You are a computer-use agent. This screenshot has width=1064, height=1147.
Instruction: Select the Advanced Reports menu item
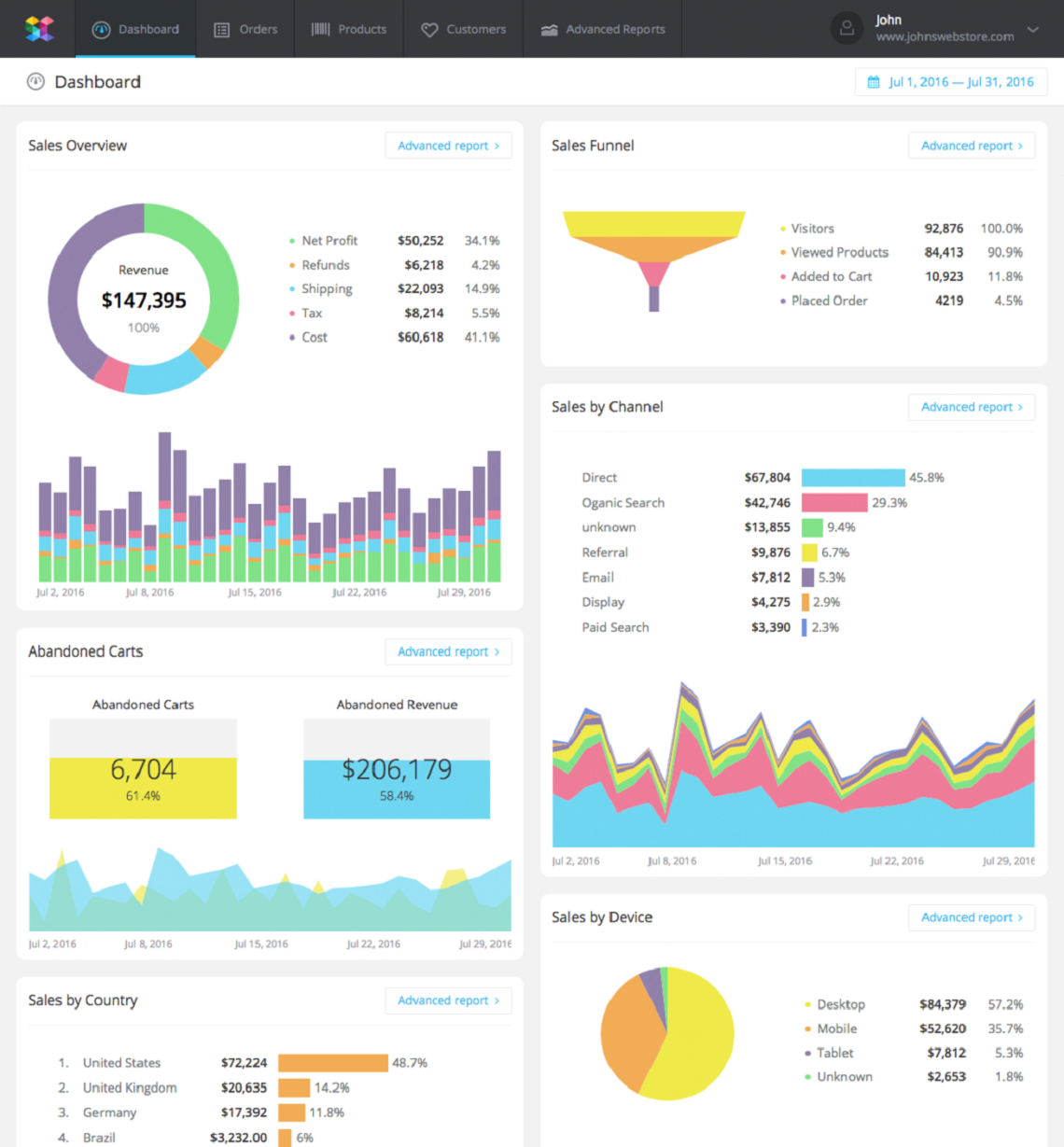[615, 28]
